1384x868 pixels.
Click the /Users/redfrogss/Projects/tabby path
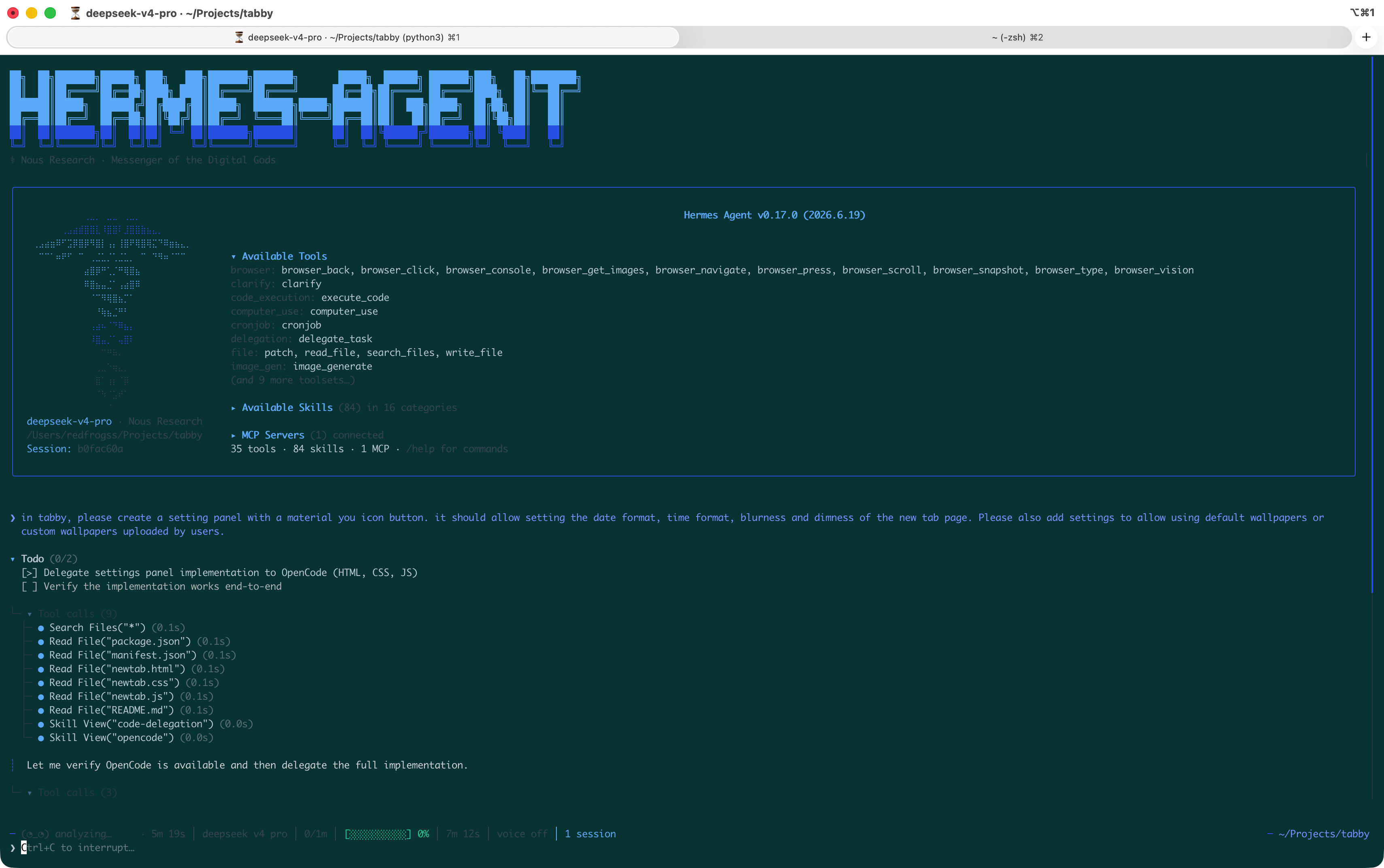coord(114,435)
